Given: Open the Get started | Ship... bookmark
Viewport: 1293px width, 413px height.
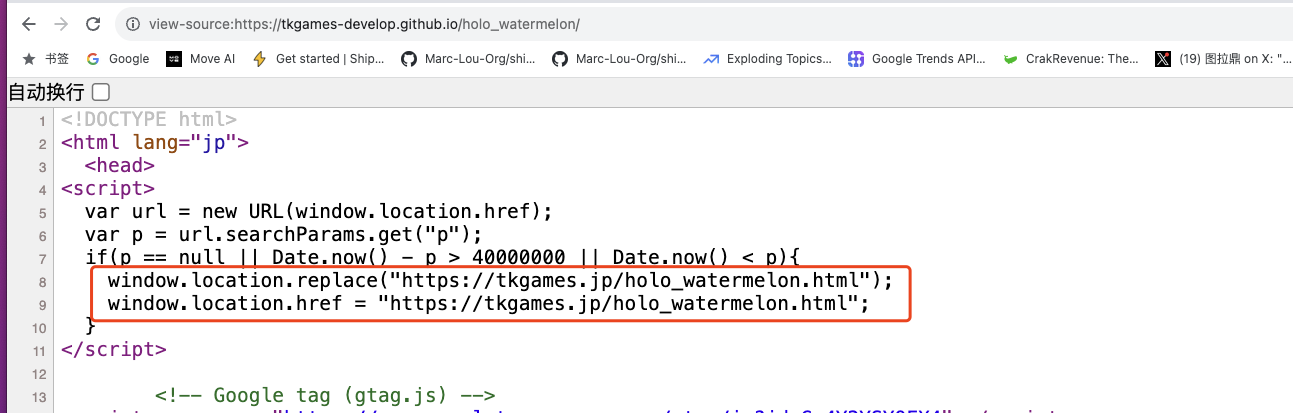Looking at the screenshot, I should [x=319, y=59].
